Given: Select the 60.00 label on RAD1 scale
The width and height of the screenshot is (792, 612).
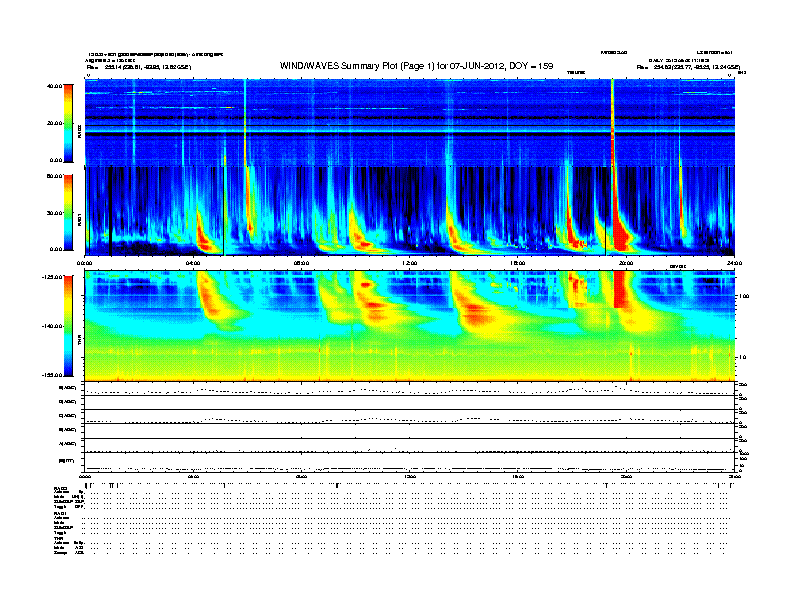Looking at the screenshot, I should (54, 176).
